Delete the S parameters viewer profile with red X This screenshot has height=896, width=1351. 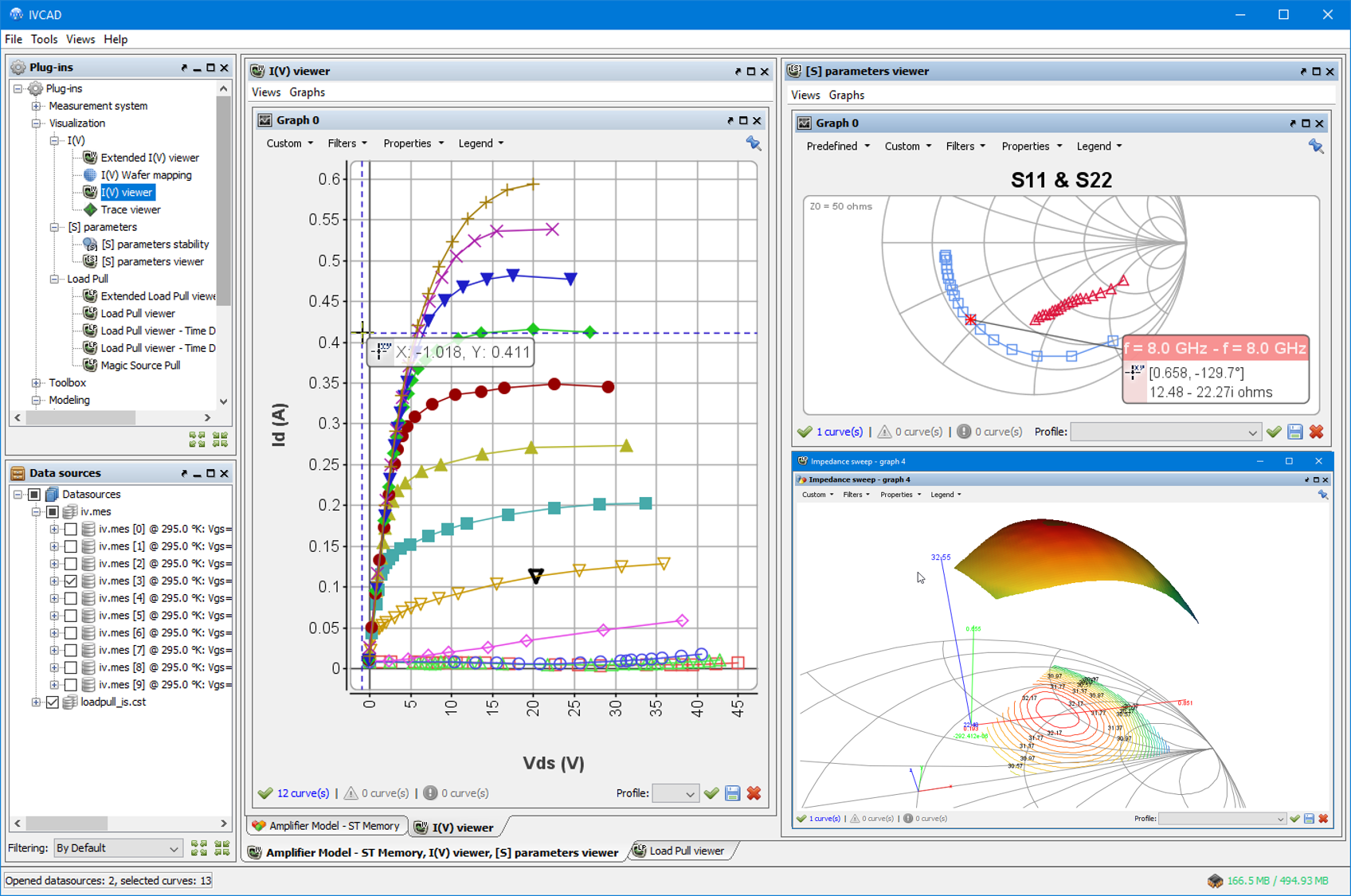pos(1316,432)
